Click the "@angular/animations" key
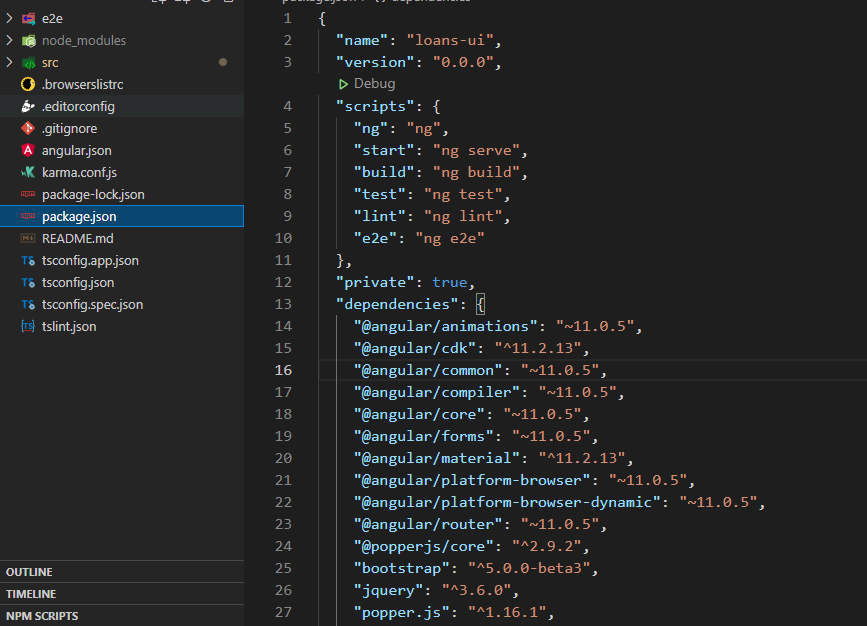867x626 pixels. (446, 326)
